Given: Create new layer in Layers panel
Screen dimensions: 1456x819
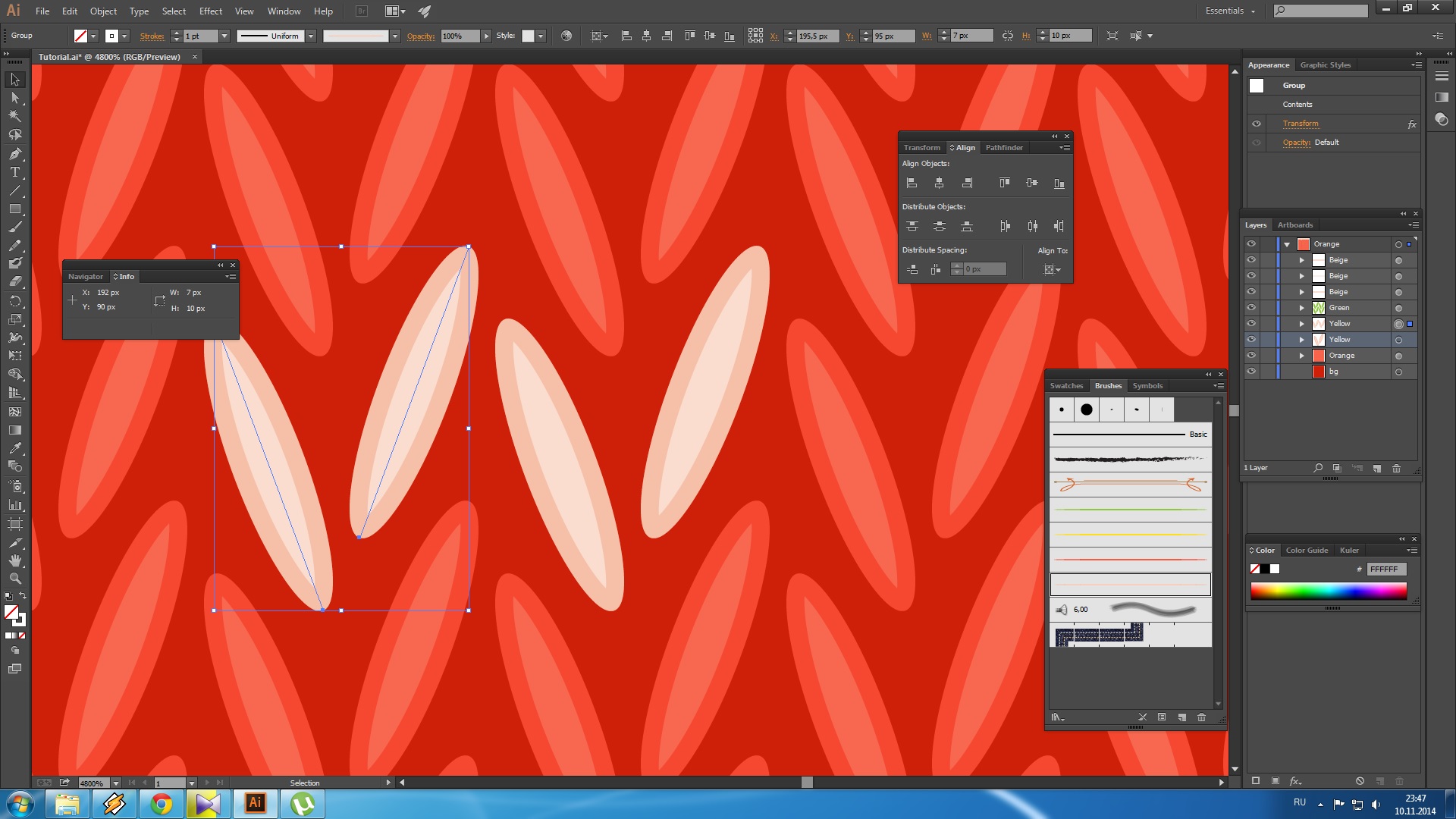Looking at the screenshot, I should click(x=1376, y=468).
